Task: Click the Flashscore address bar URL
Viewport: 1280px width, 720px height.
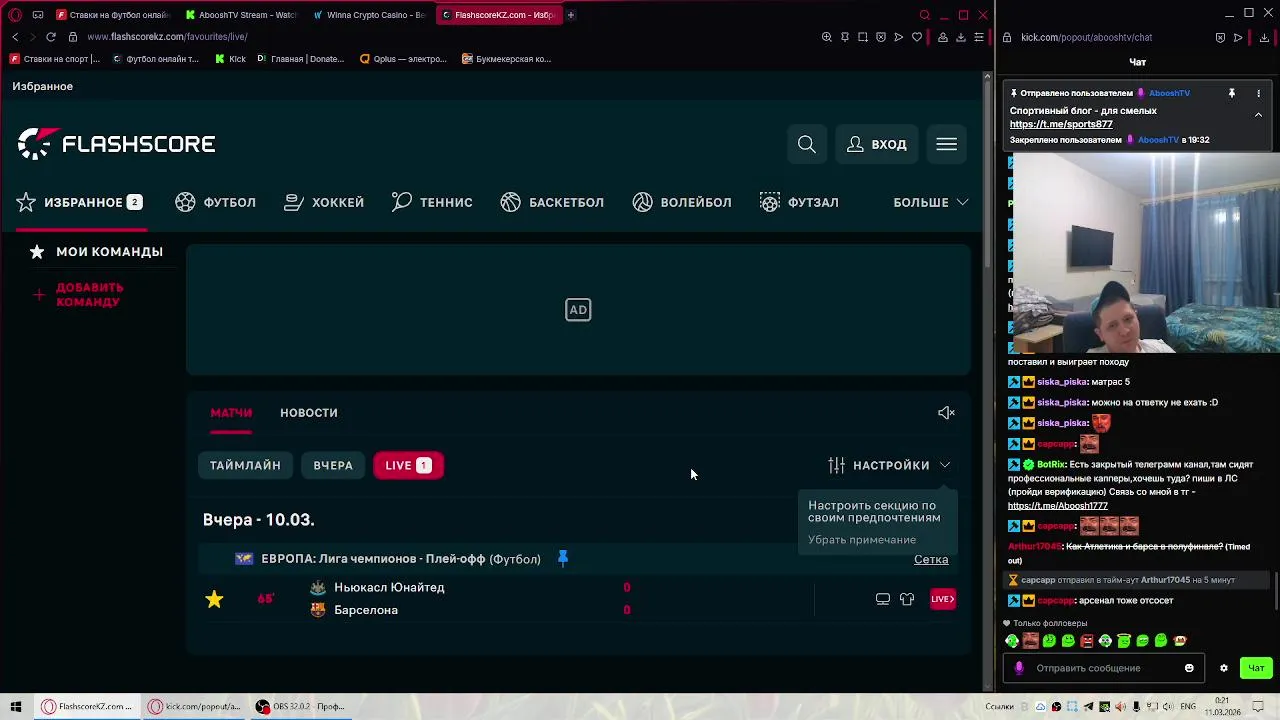Action: pos(167,37)
